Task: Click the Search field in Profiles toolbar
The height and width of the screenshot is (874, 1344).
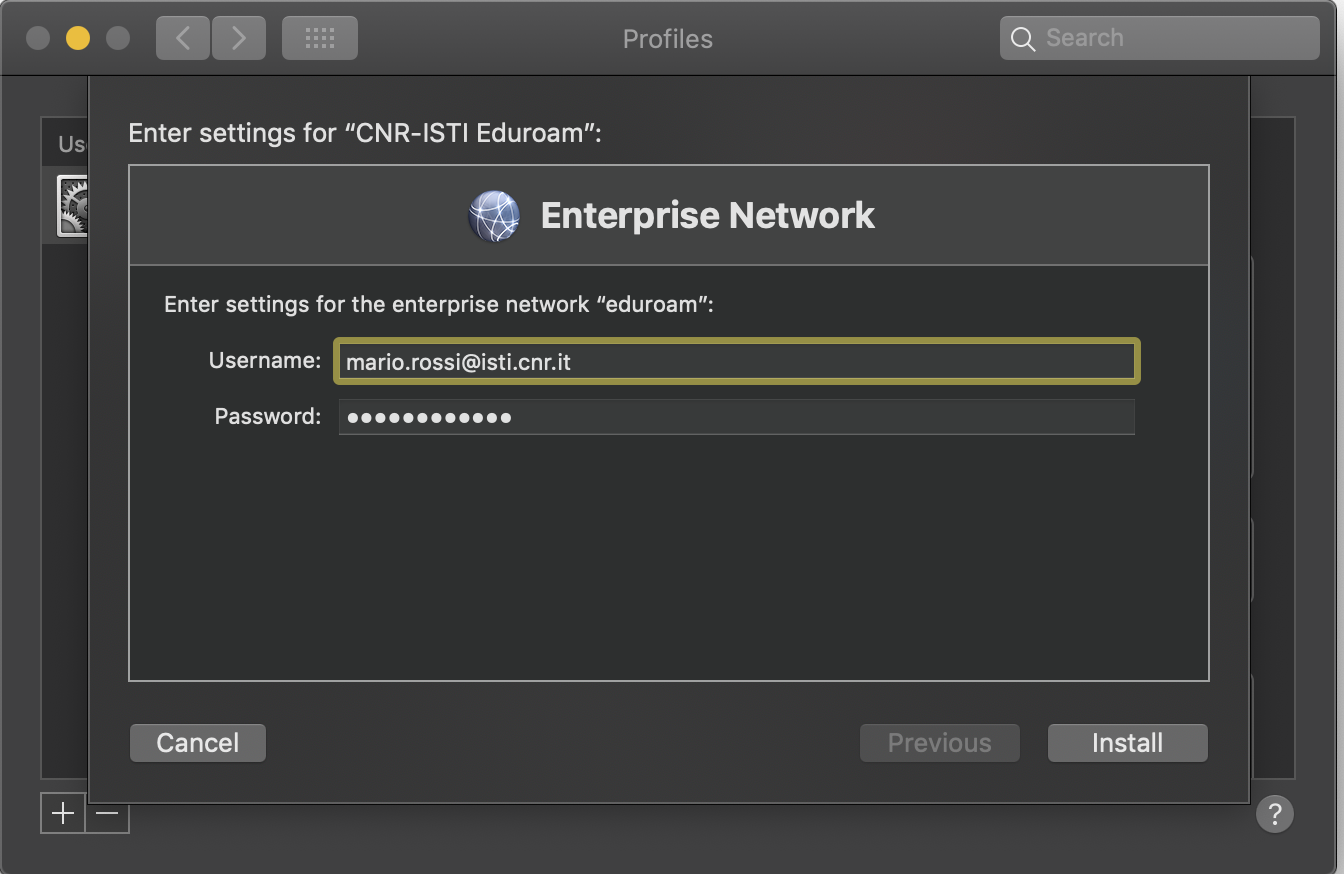Action: coord(1160,38)
